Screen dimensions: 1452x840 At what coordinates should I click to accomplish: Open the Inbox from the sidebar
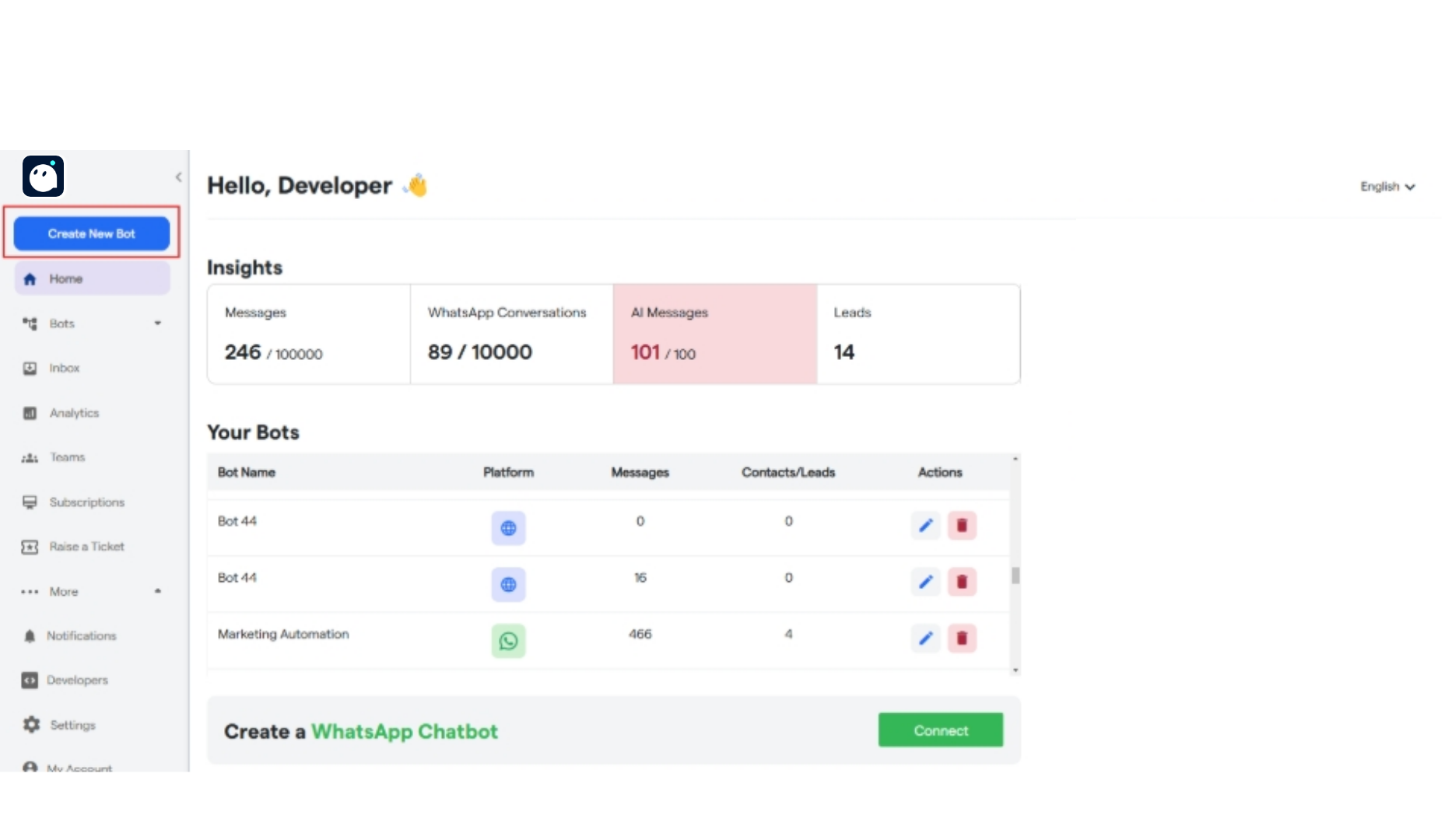65,368
